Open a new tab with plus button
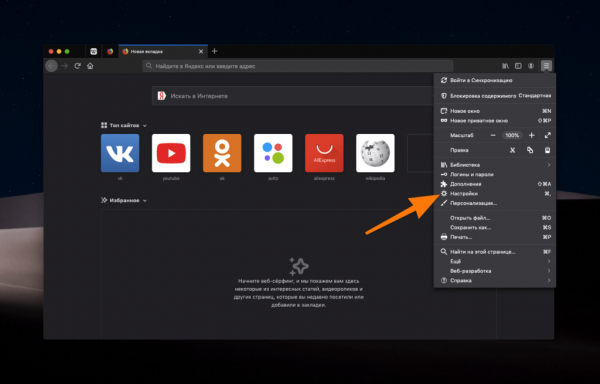This screenshot has width=600, height=384. tap(214, 51)
